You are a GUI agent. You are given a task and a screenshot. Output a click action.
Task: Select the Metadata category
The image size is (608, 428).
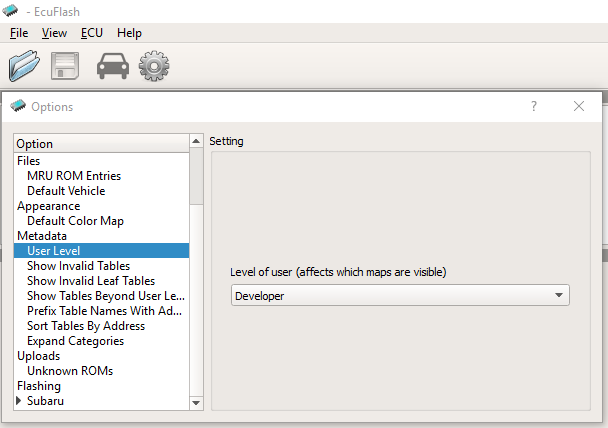coord(42,236)
